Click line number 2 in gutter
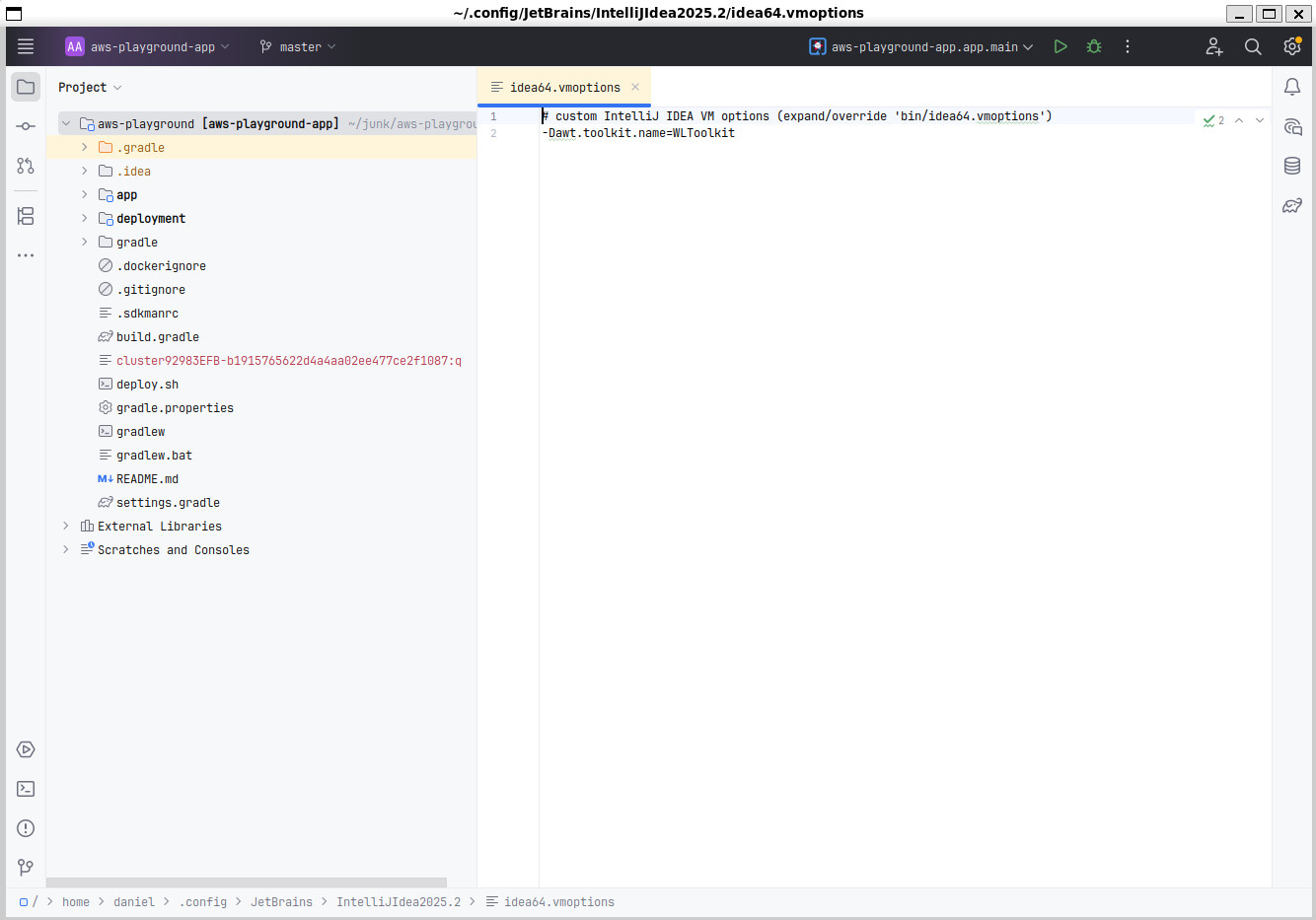 tap(493, 133)
